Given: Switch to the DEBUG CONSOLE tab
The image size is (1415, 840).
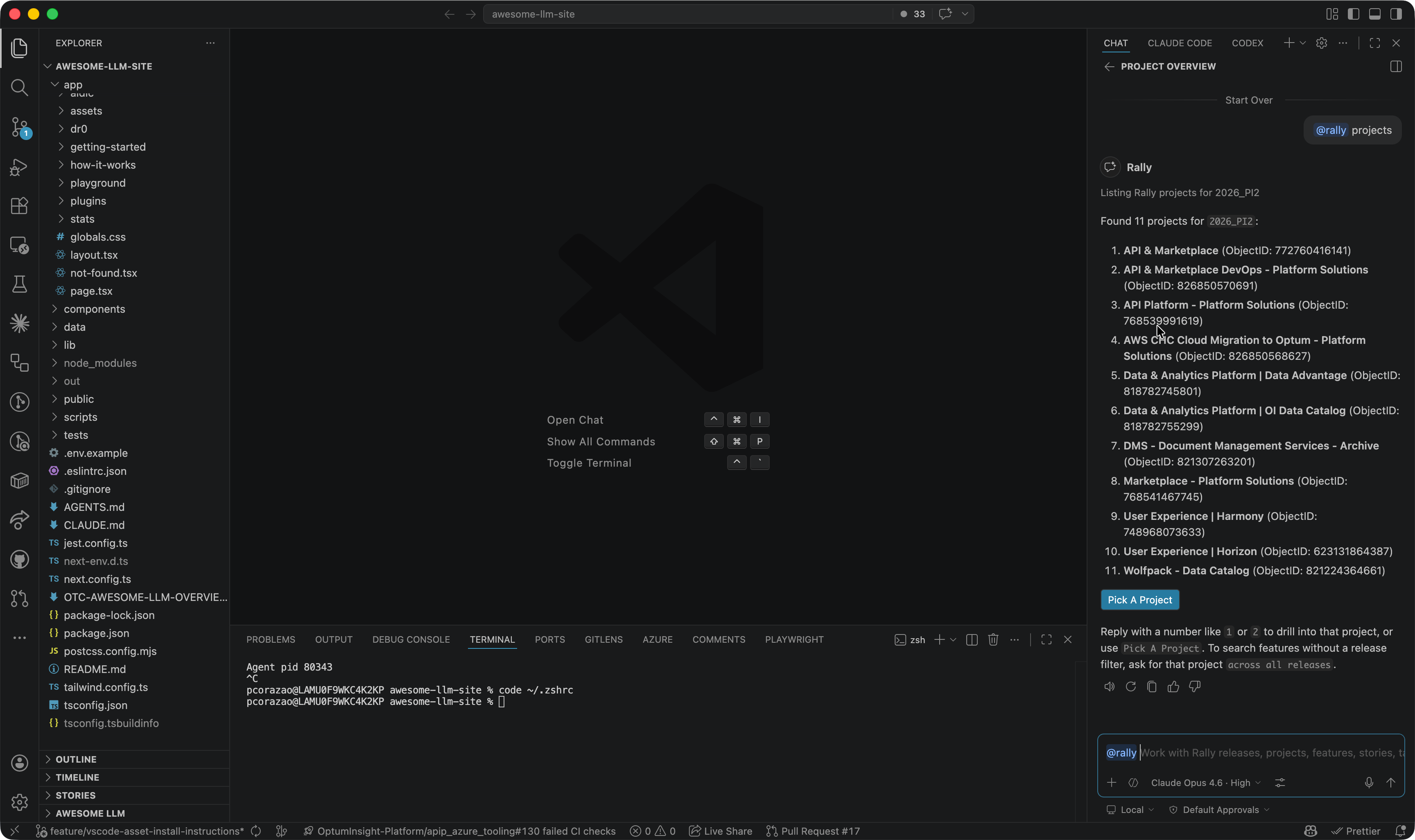Looking at the screenshot, I should pyautogui.click(x=411, y=640).
